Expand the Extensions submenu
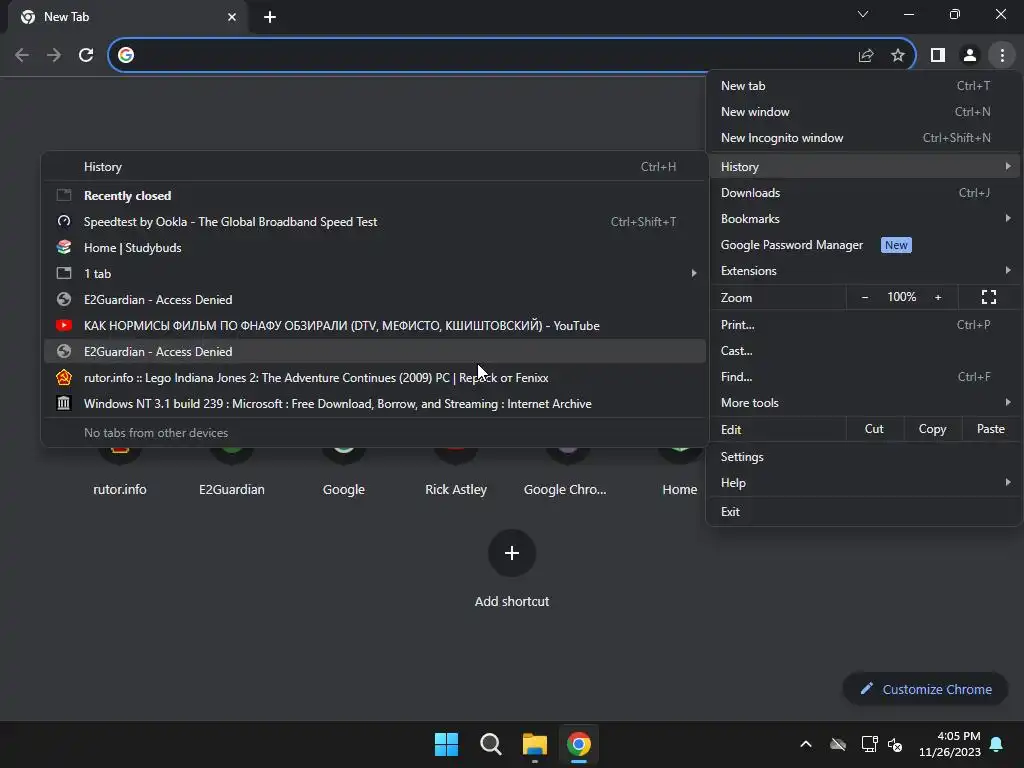Viewport: 1024px width, 768px height. pos(864,271)
